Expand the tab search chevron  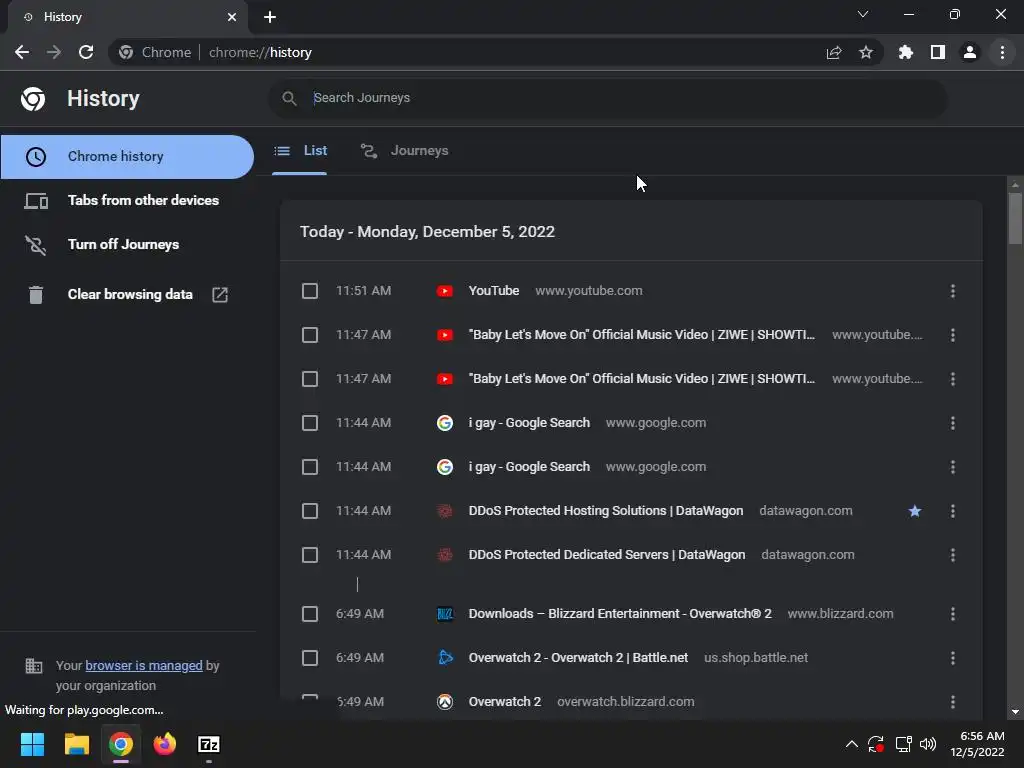pos(863,14)
